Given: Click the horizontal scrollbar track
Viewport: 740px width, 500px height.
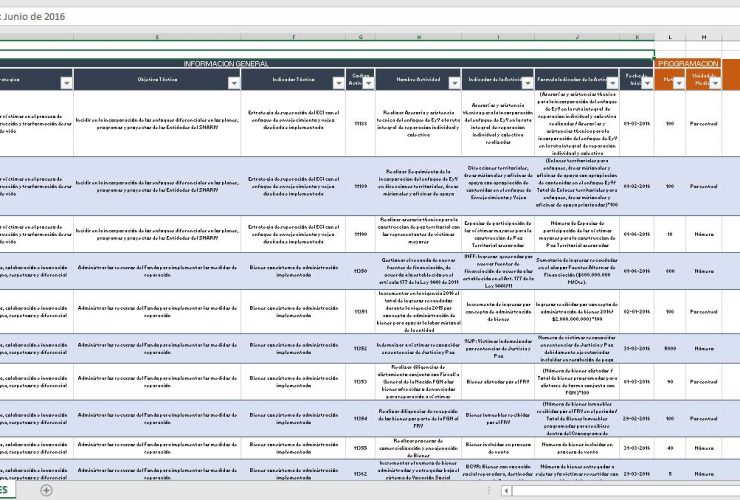Looking at the screenshot, I should click(x=625, y=491).
